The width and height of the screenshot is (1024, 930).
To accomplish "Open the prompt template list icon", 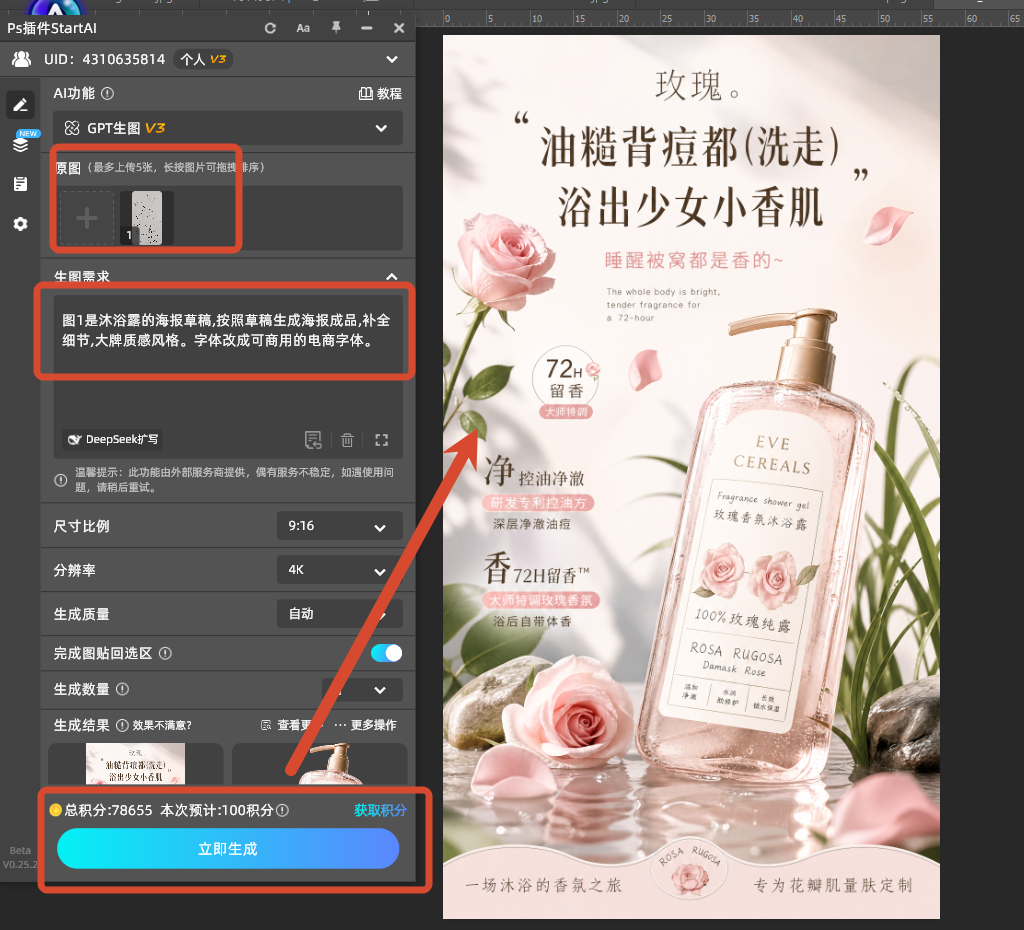I will (x=313, y=440).
